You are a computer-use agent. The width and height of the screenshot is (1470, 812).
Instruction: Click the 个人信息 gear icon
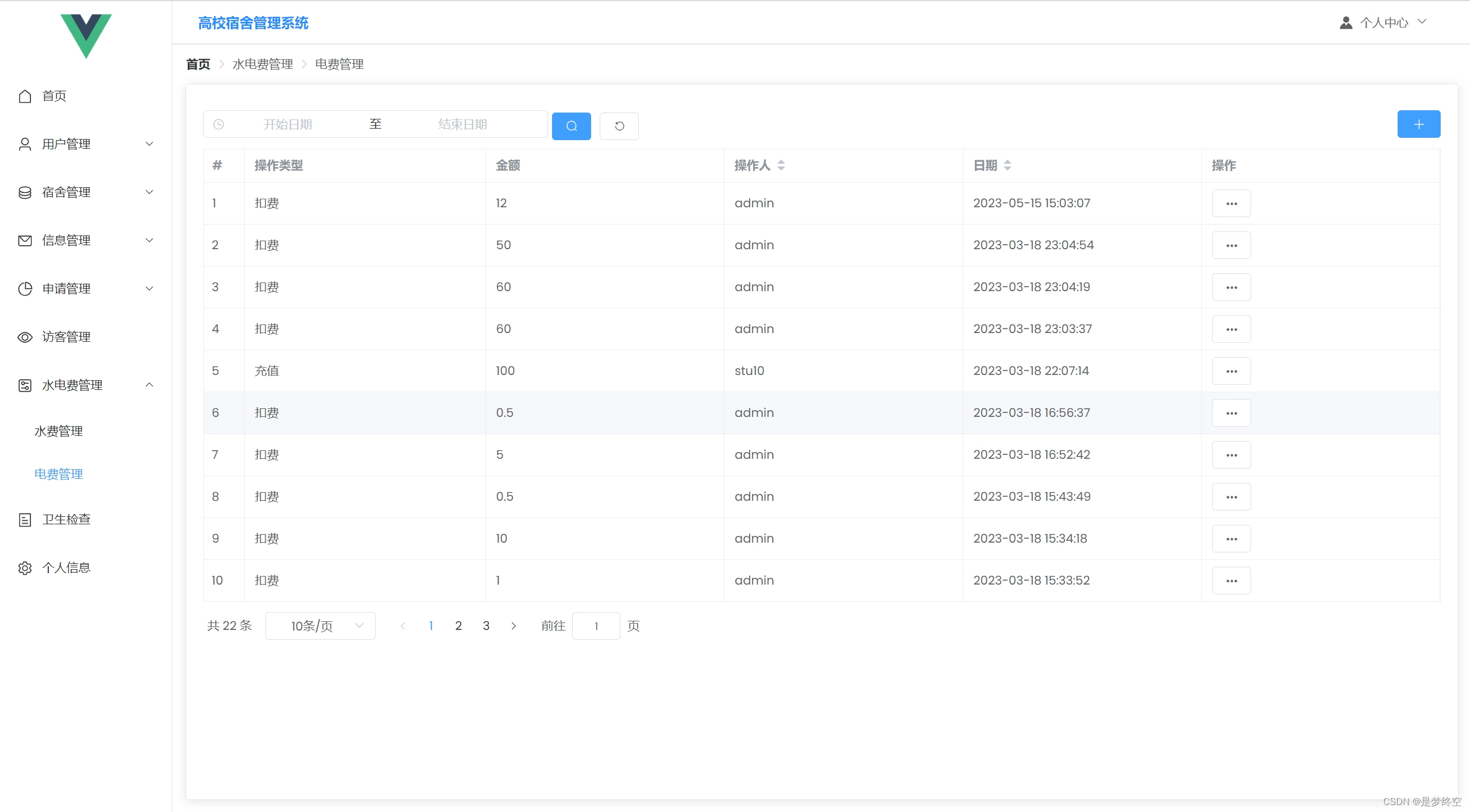tap(25, 567)
